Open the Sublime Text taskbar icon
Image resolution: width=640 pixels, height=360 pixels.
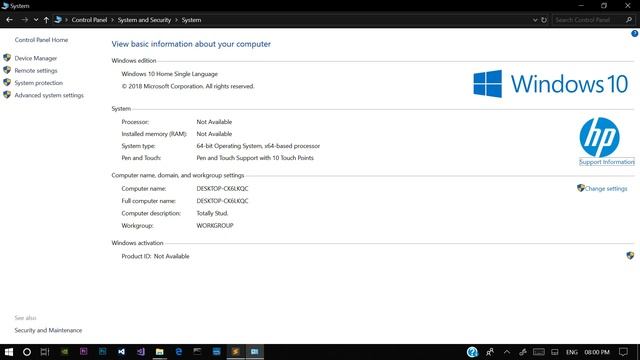(236, 352)
